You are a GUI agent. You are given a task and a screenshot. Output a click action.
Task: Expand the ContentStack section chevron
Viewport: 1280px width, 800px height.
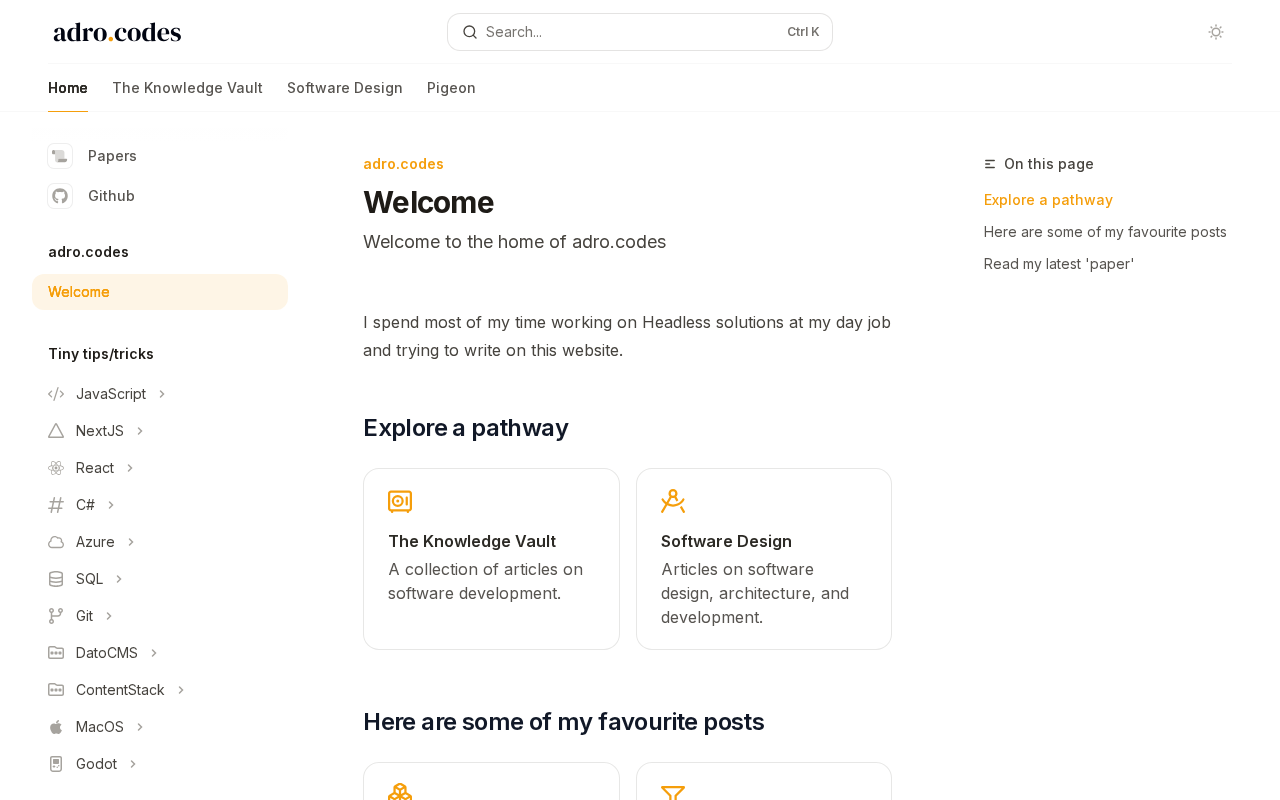tap(181, 690)
